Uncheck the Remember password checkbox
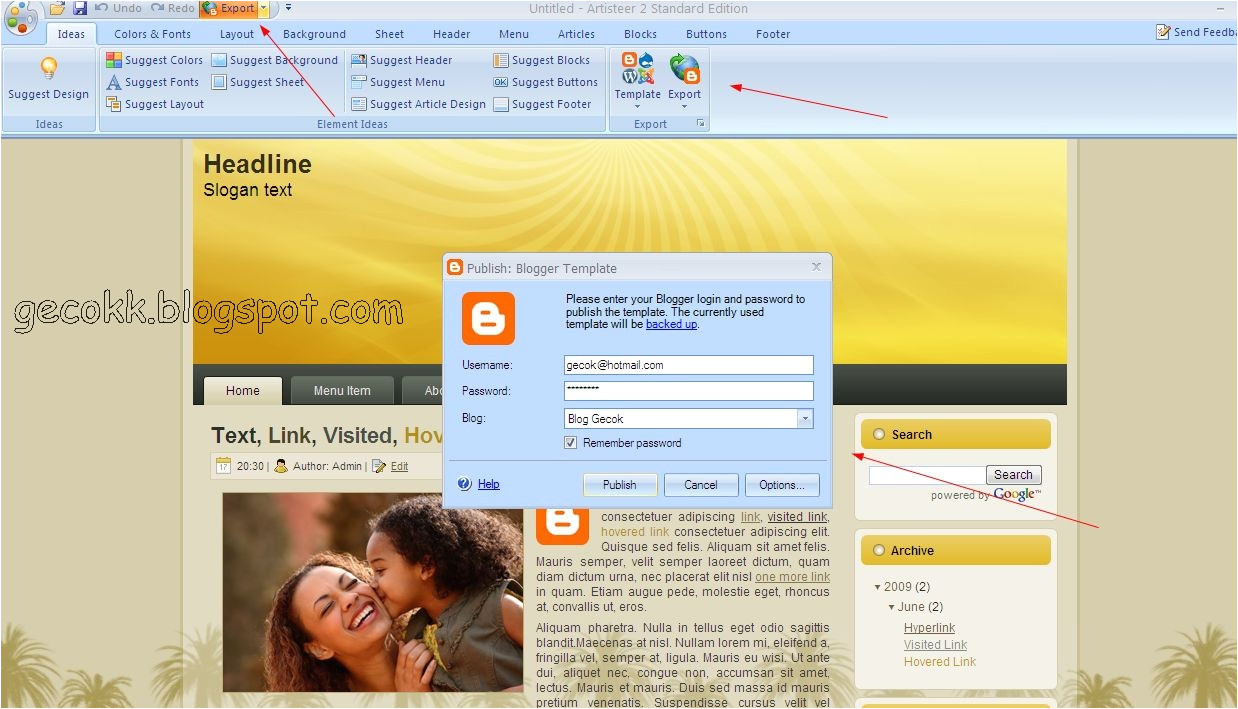The width and height of the screenshot is (1238, 709). click(x=571, y=443)
